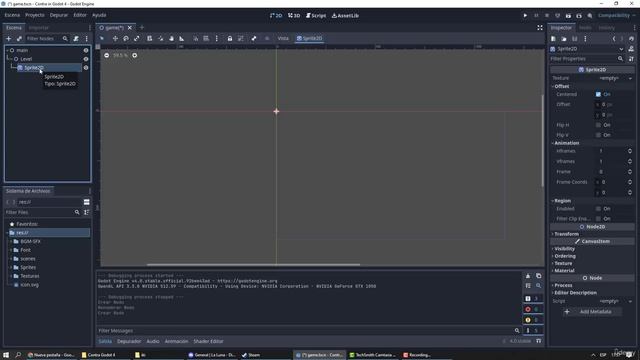Choose Select Mode tool in viewport toolbar
Image resolution: width=640 pixels, height=360 pixels.
[x=102, y=38]
